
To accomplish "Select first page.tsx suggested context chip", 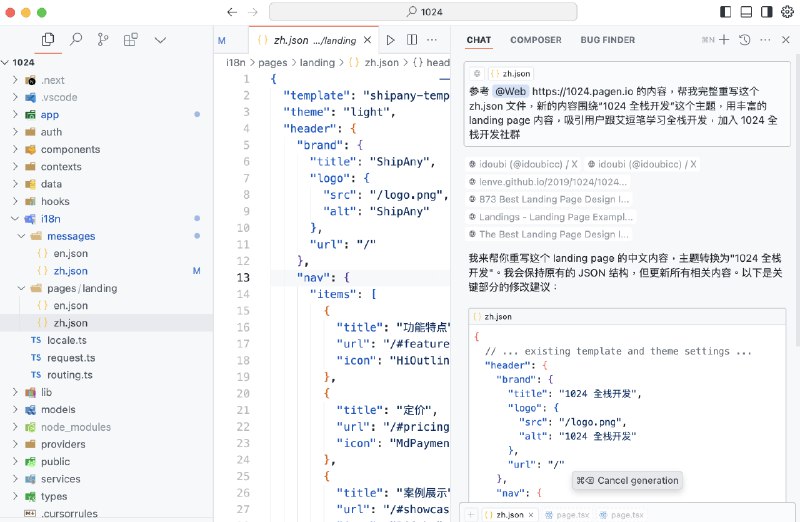I will tap(567, 515).
